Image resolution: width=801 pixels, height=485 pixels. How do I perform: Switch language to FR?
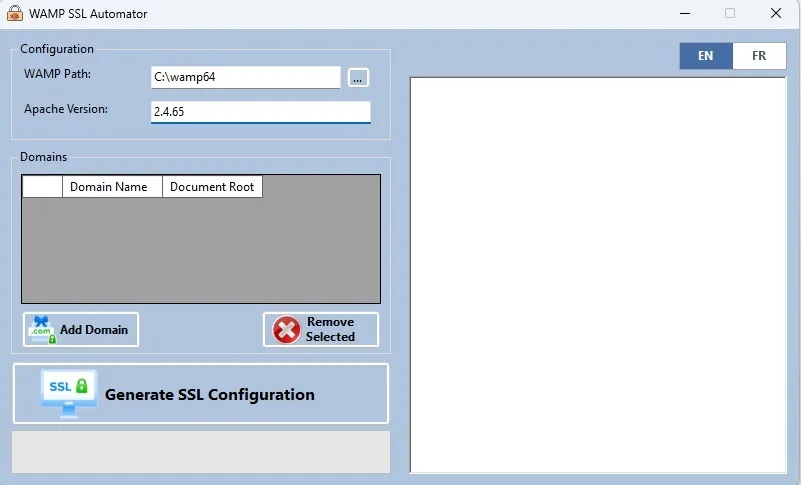tap(759, 56)
